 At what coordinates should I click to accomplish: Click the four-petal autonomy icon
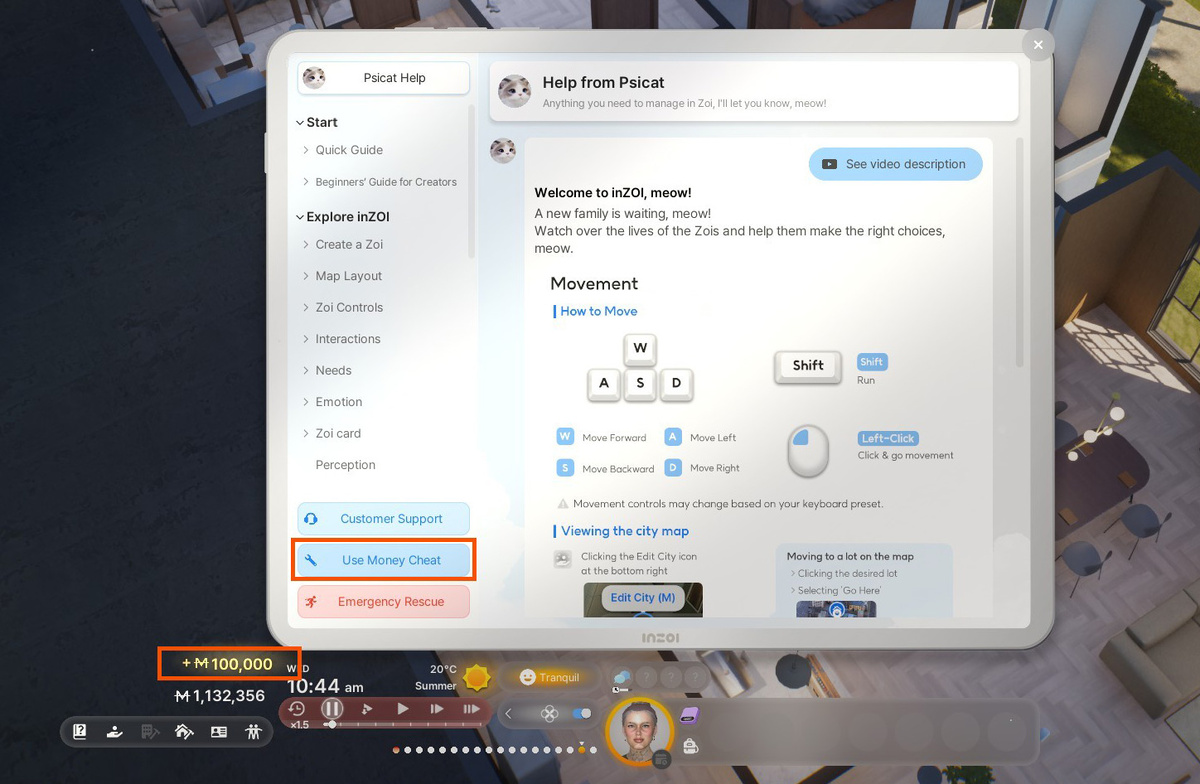(x=548, y=714)
